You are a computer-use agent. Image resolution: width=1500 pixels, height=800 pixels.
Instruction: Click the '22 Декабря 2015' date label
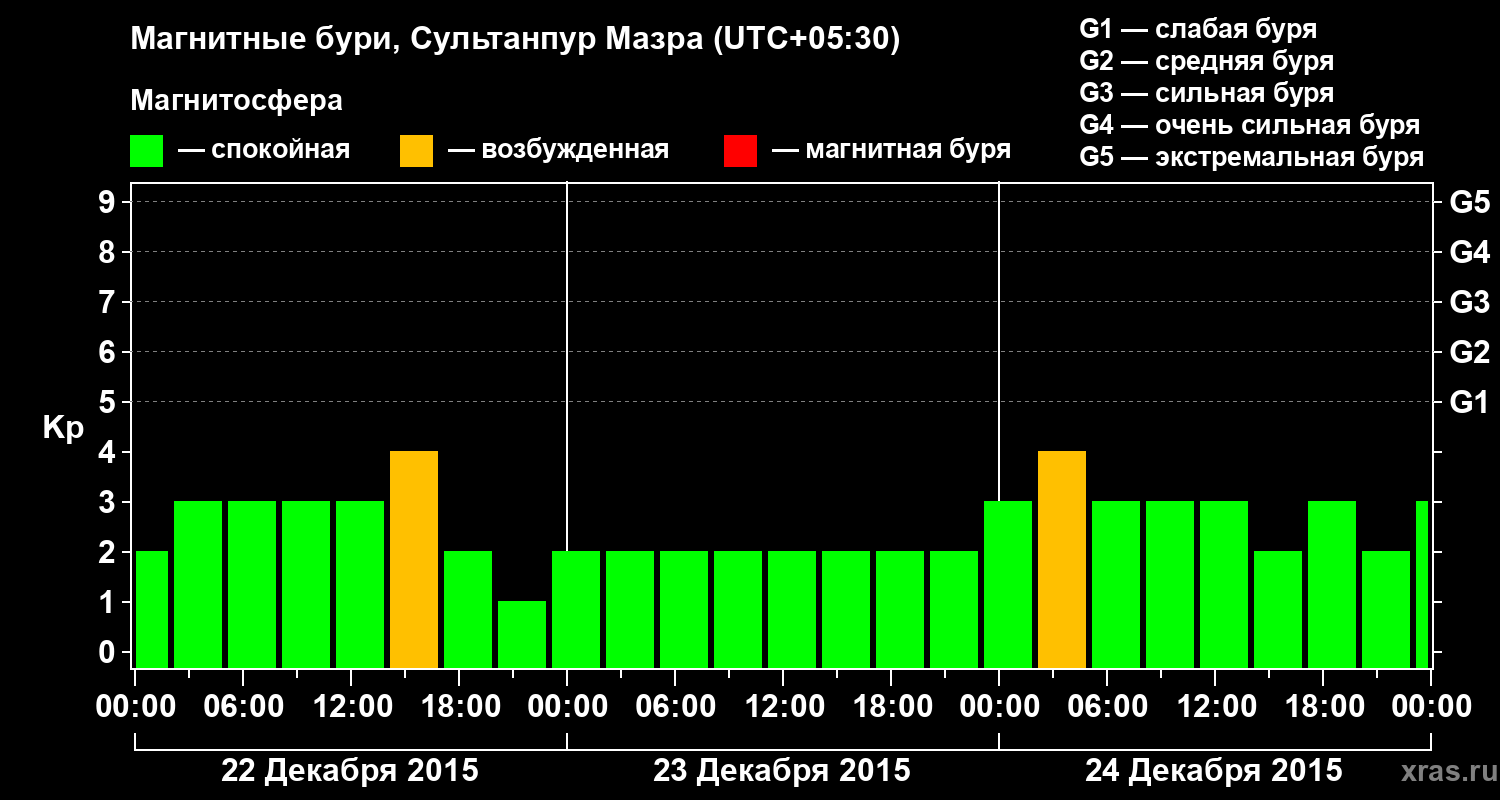pyautogui.click(x=350, y=771)
